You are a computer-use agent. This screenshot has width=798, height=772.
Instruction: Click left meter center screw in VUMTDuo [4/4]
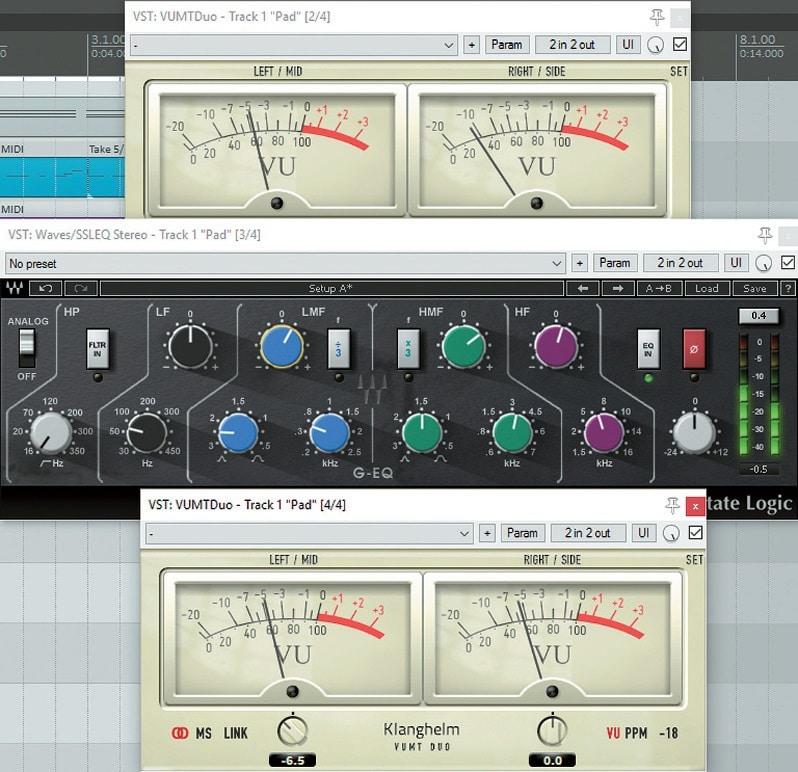pyautogui.click(x=293, y=692)
